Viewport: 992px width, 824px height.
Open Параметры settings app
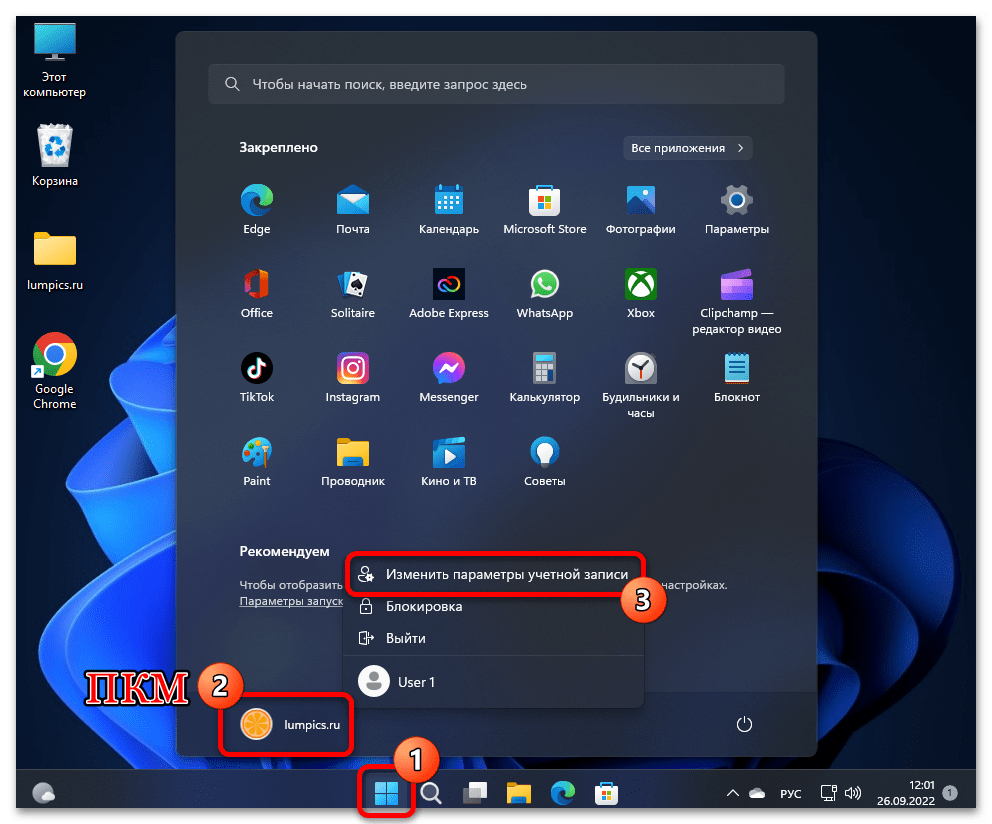click(x=736, y=209)
